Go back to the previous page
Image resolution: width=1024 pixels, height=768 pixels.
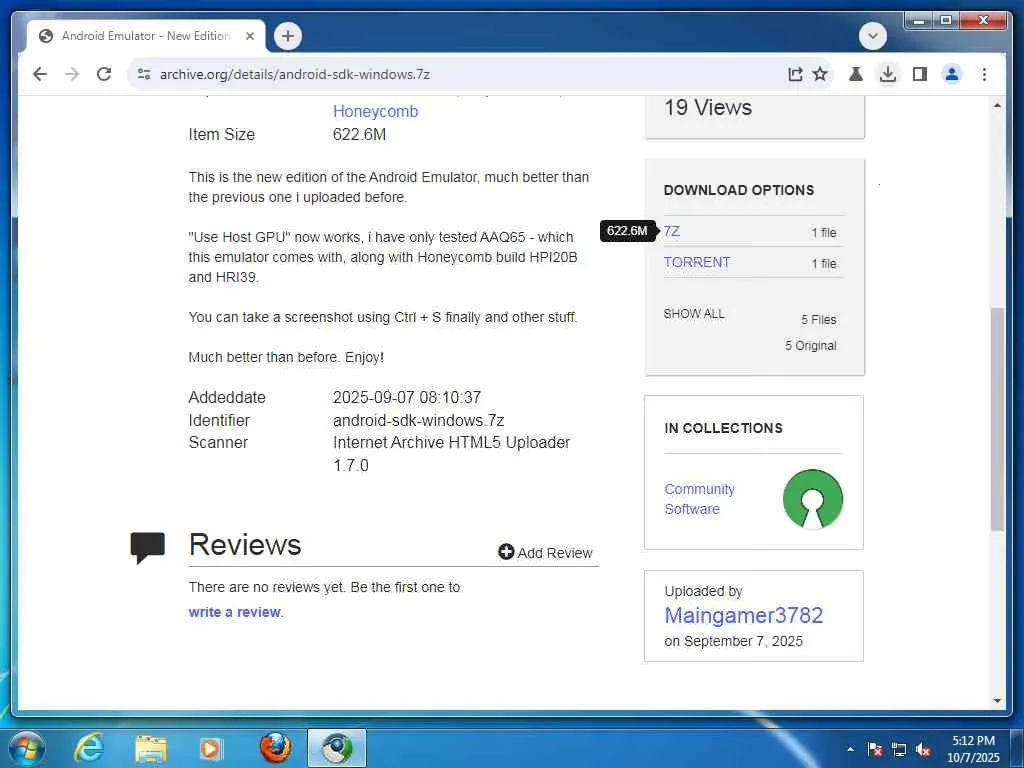[x=40, y=74]
